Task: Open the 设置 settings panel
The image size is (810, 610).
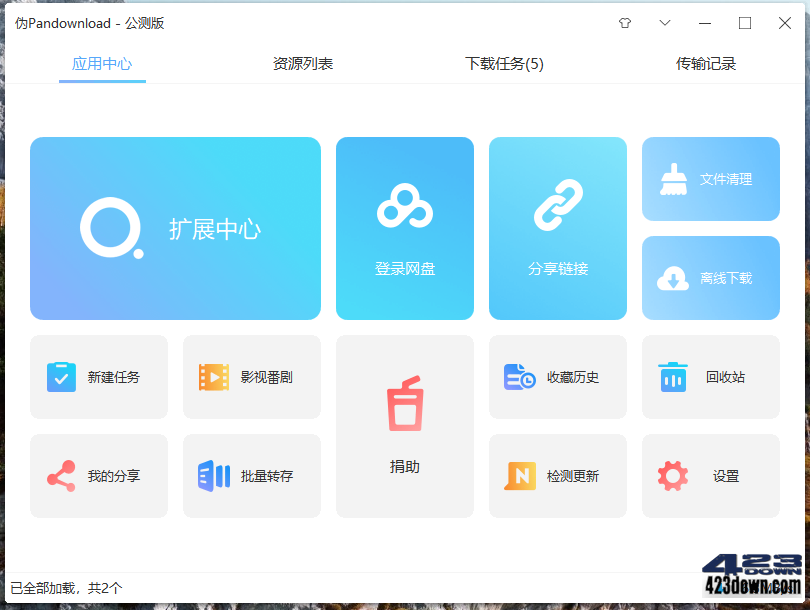Action: point(710,476)
